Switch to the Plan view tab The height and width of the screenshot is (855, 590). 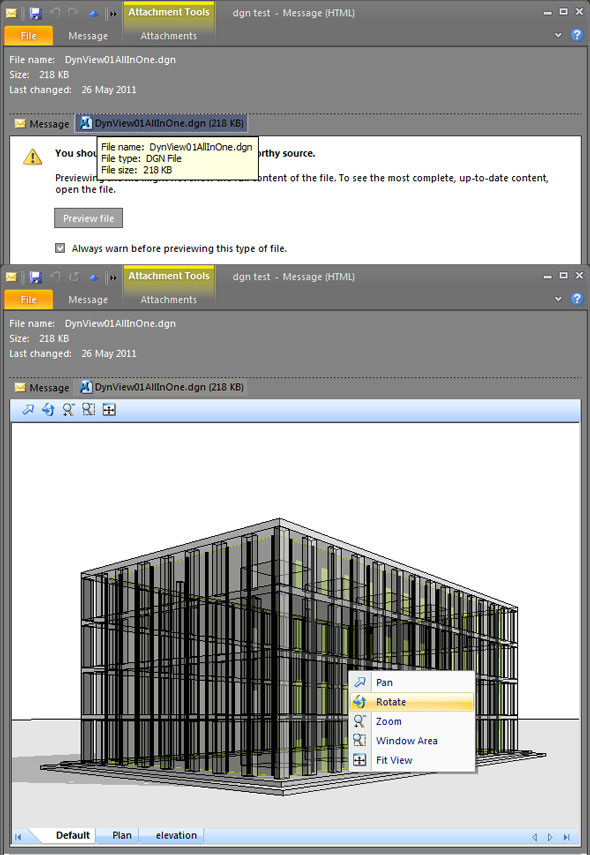122,835
